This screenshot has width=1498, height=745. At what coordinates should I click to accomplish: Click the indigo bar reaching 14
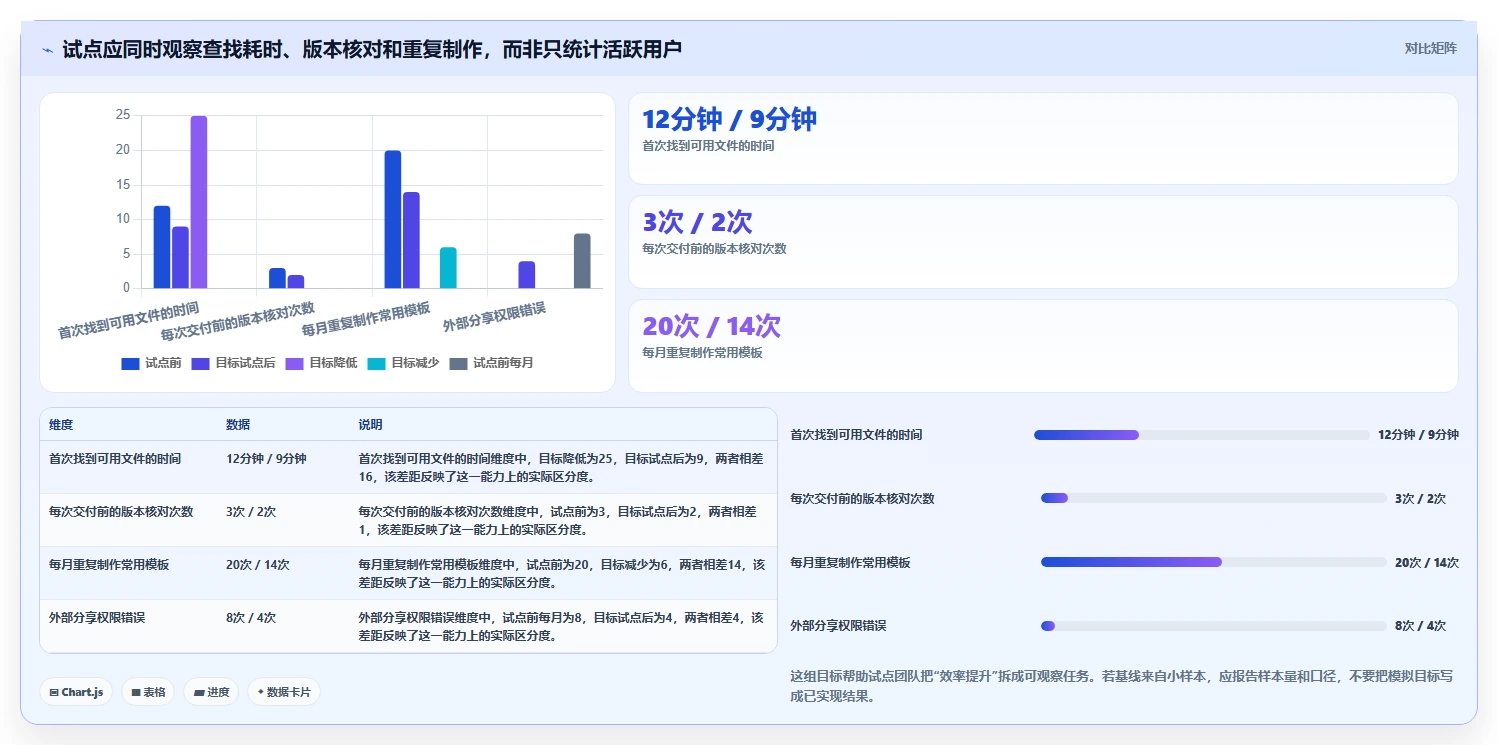point(411,240)
